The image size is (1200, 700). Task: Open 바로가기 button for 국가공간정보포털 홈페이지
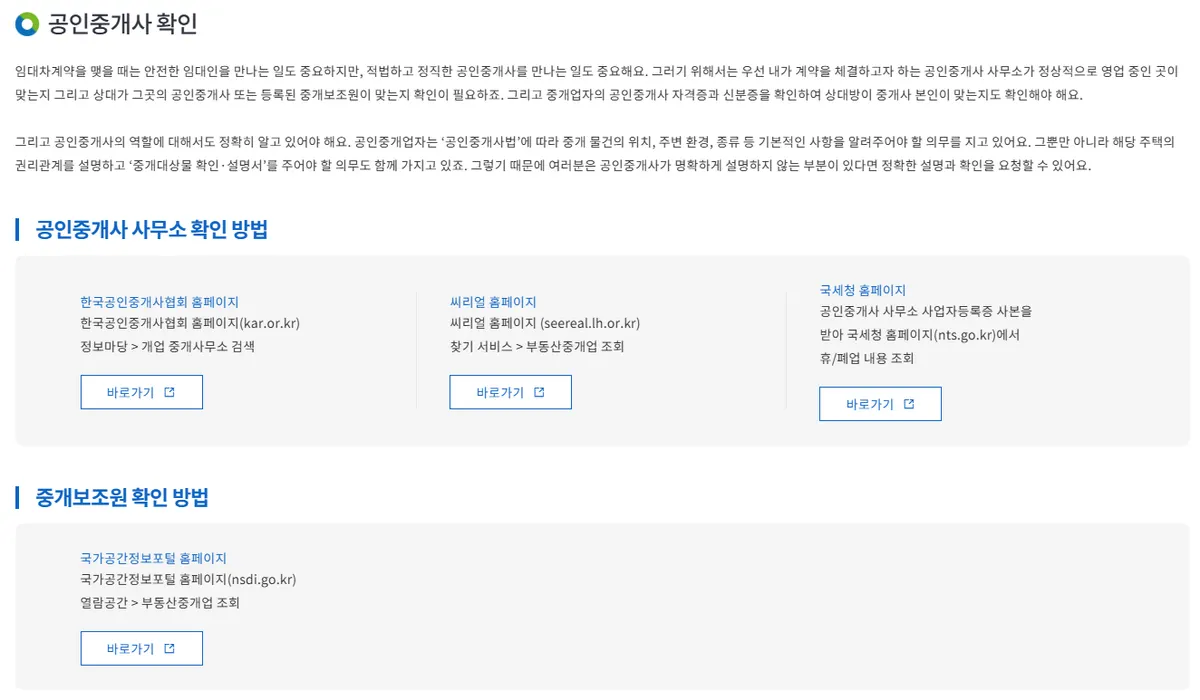141,648
